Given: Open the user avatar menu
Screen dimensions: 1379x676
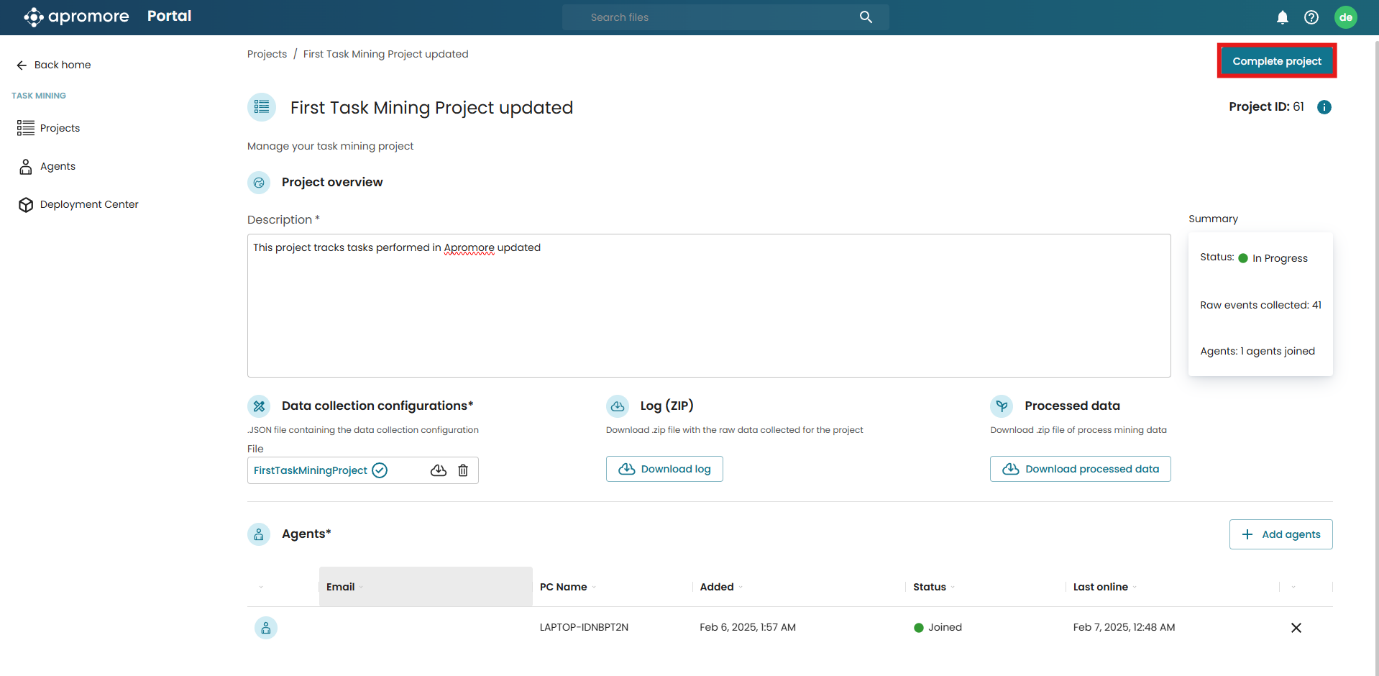Looking at the screenshot, I should point(1346,17).
